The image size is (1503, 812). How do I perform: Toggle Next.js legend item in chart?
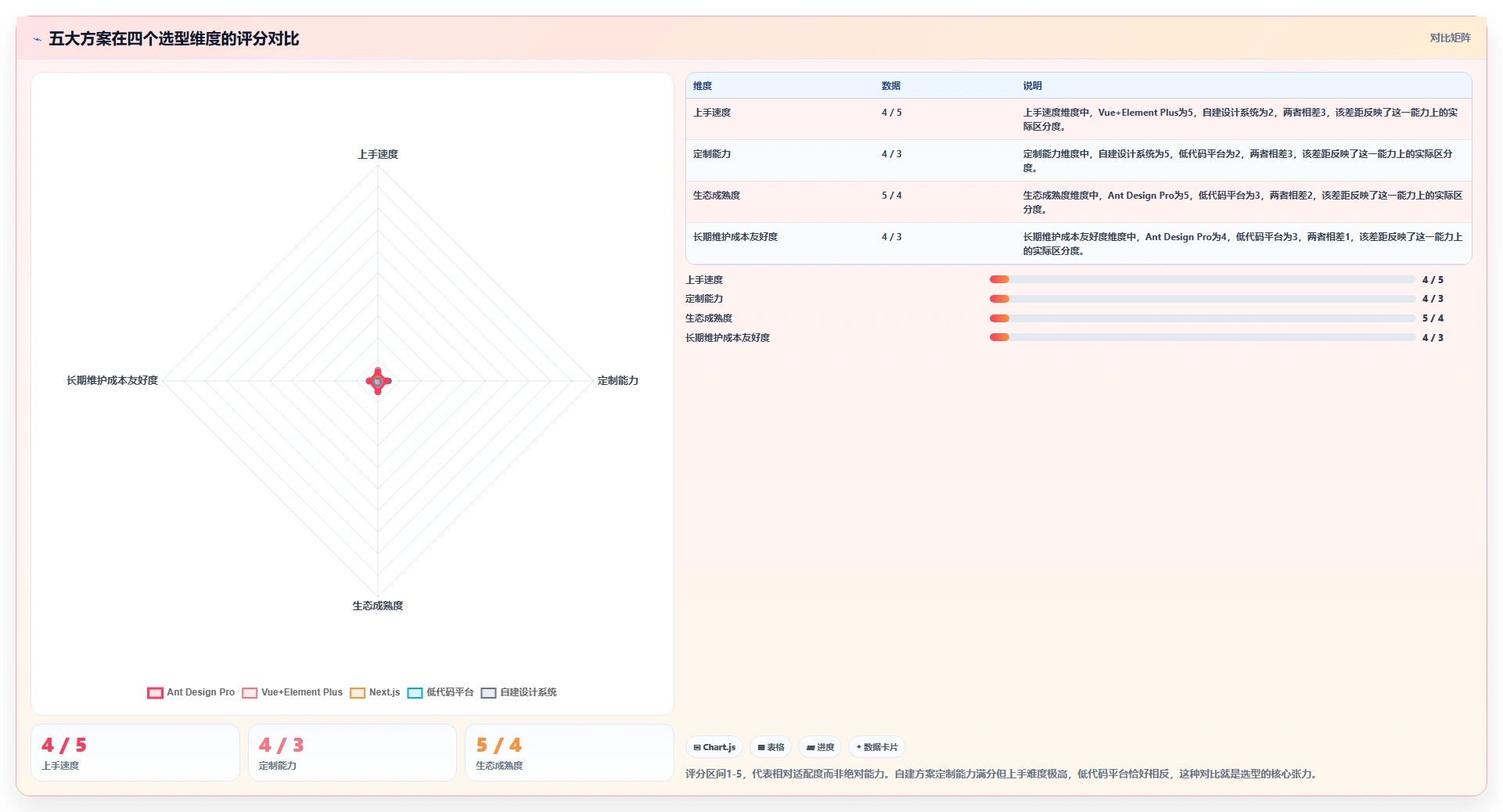tap(375, 692)
